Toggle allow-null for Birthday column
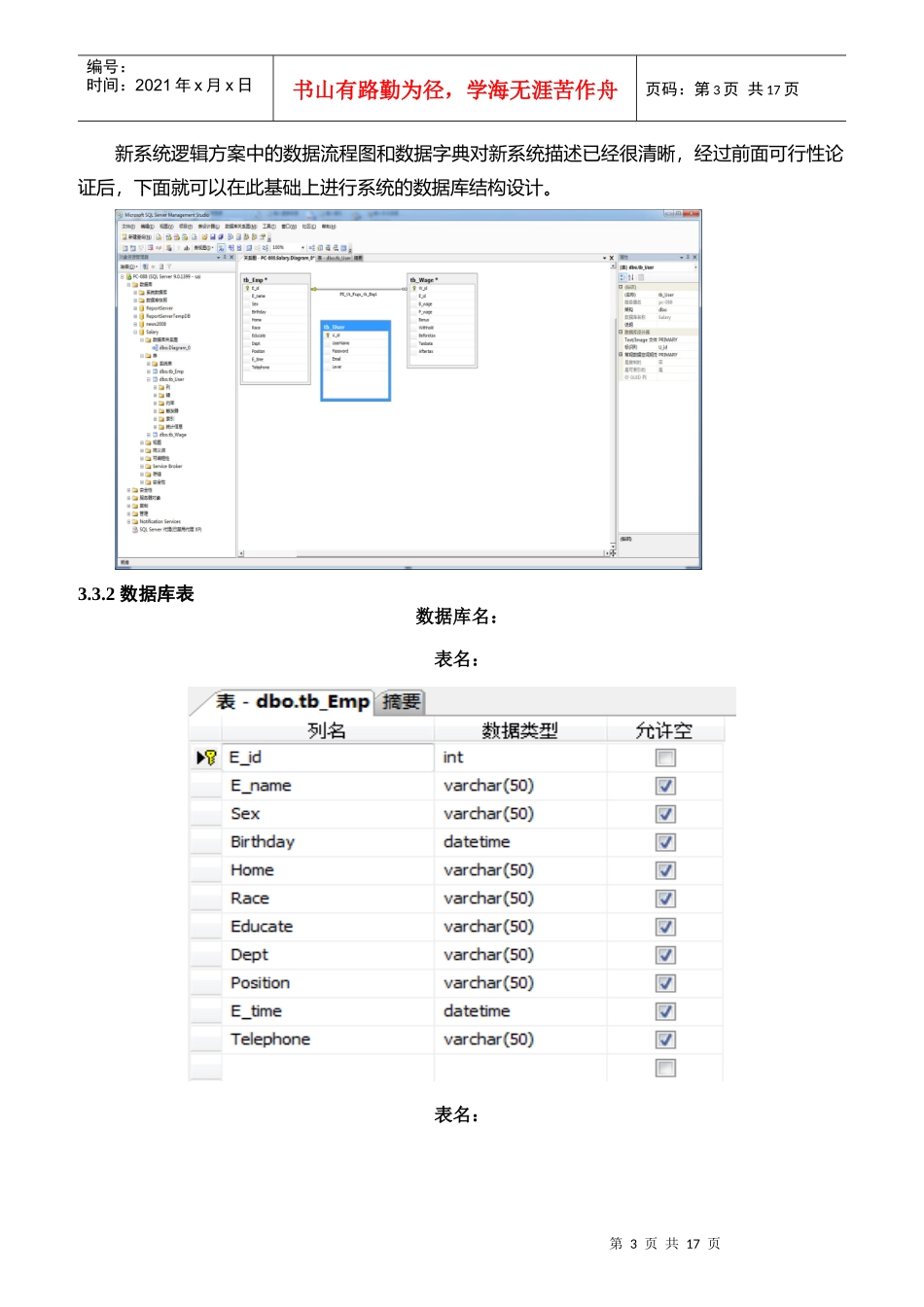 (x=665, y=842)
